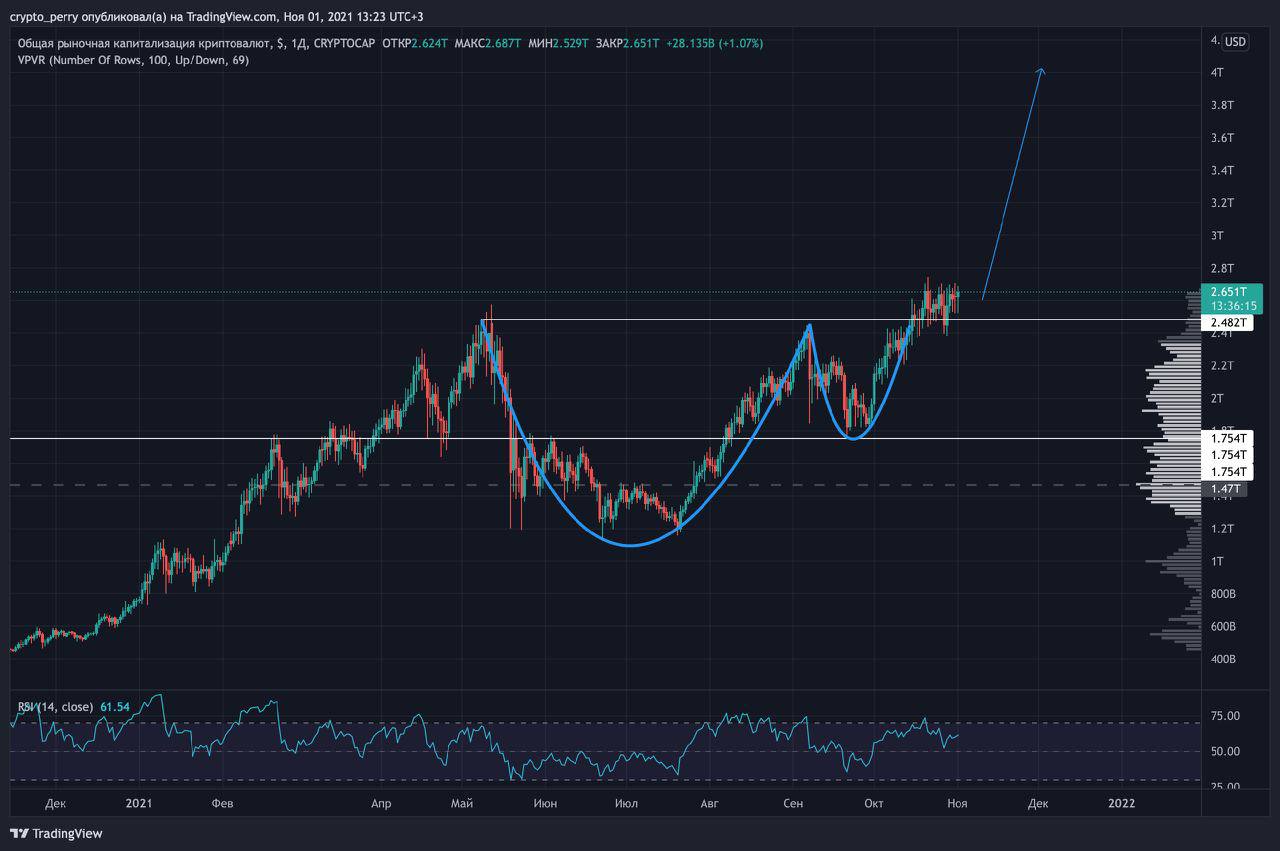The image size is (1280, 851).
Task: Click the 2022 label on the time axis
Action: [1122, 802]
